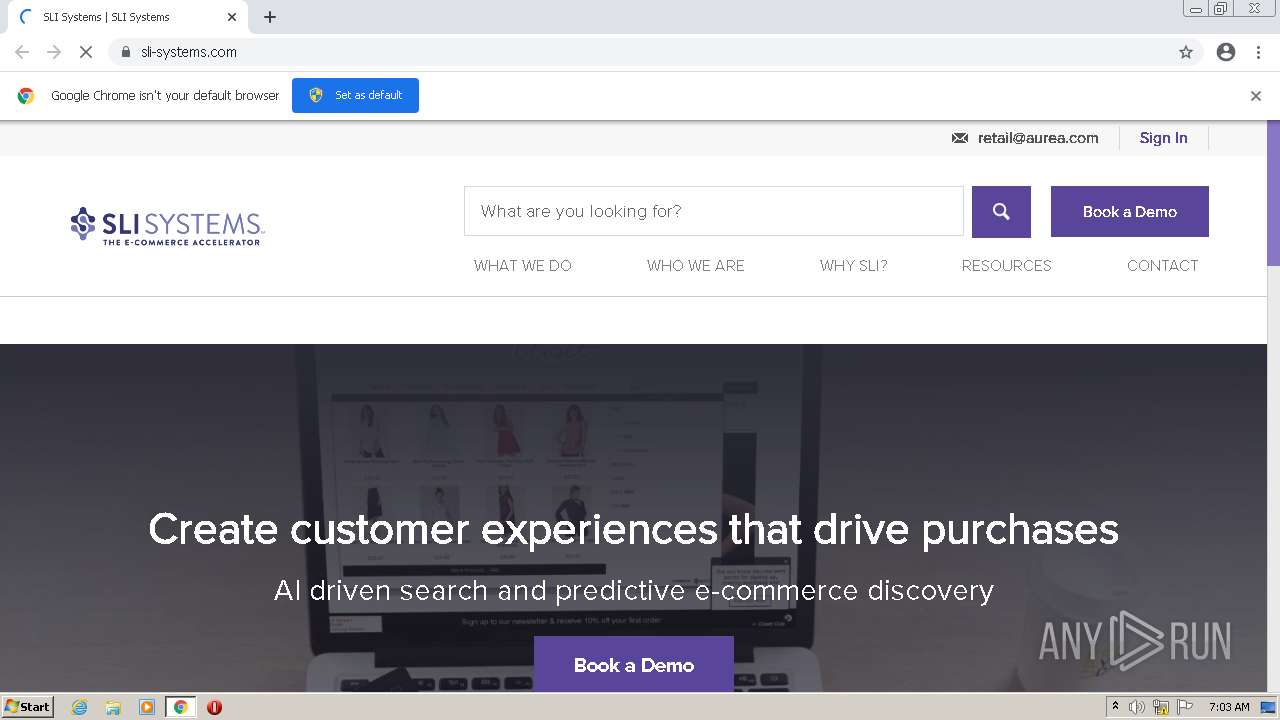Click the volume speaker tray icon

pos(1137,707)
